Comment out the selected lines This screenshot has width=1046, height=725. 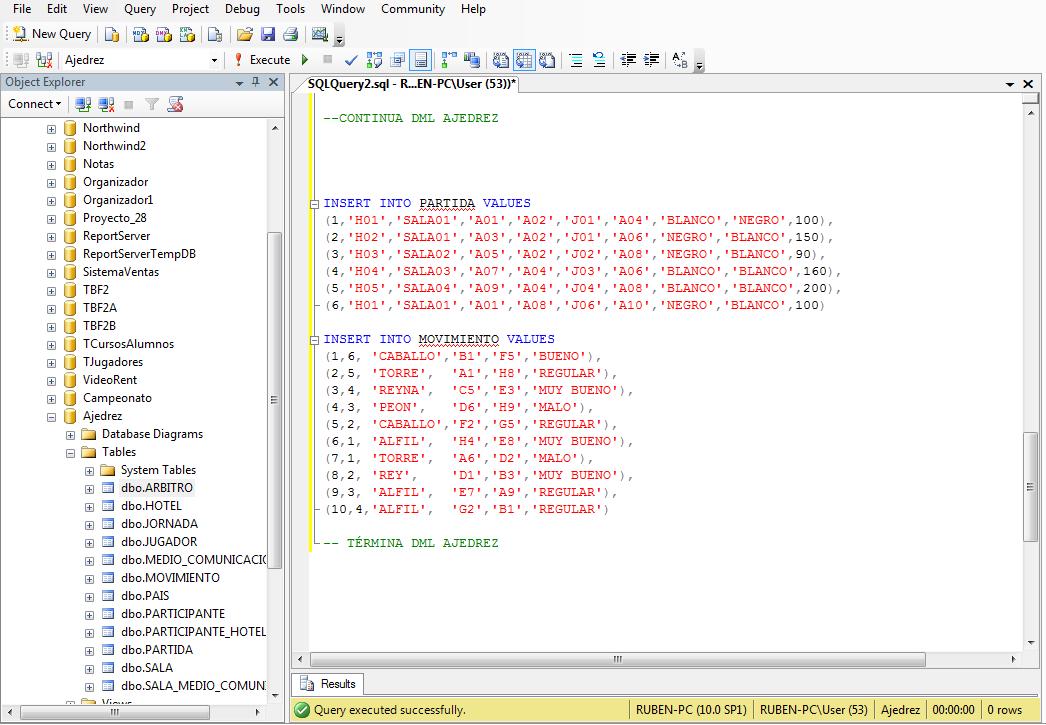576,60
